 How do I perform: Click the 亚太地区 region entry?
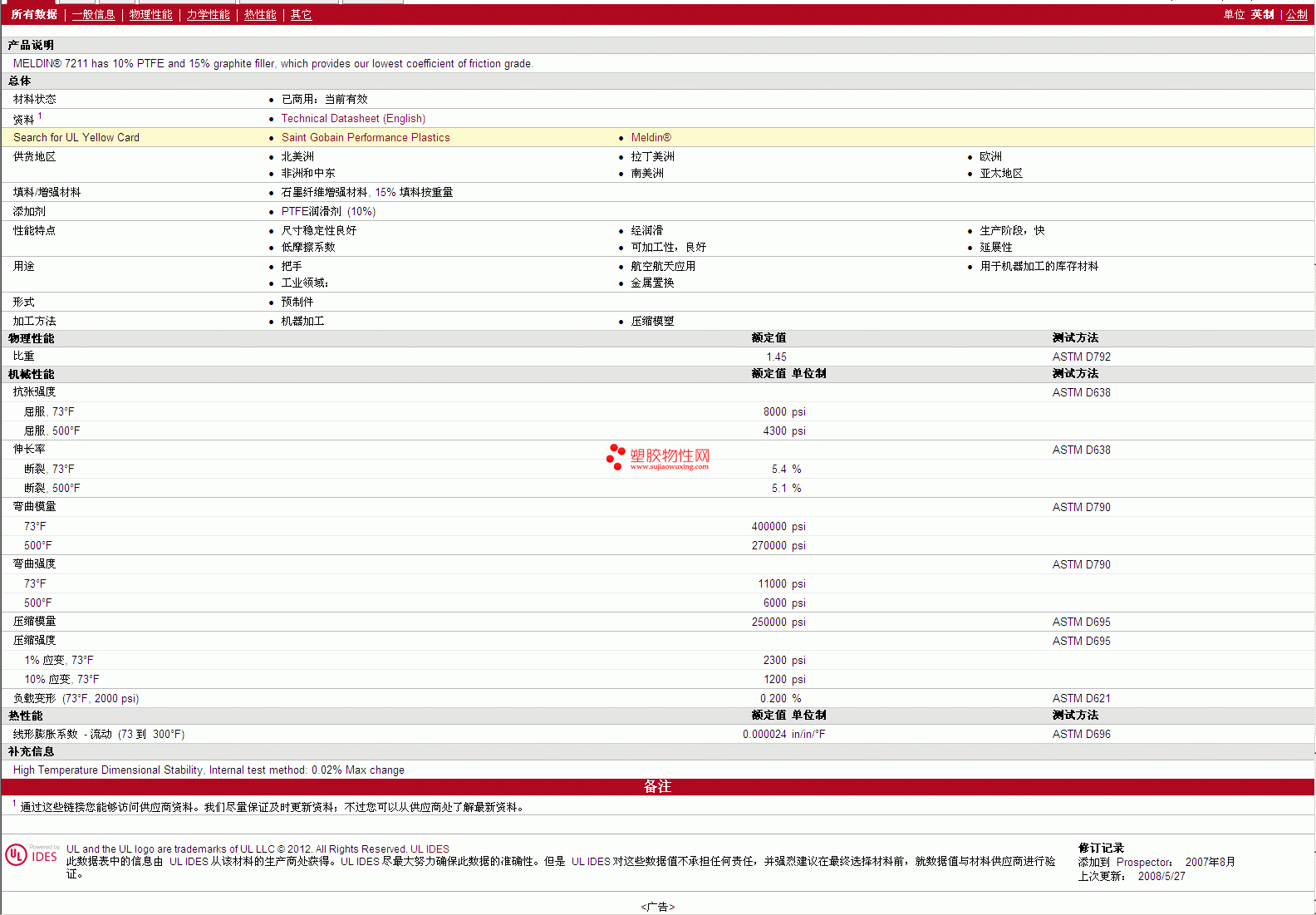pyautogui.click(x=1001, y=174)
